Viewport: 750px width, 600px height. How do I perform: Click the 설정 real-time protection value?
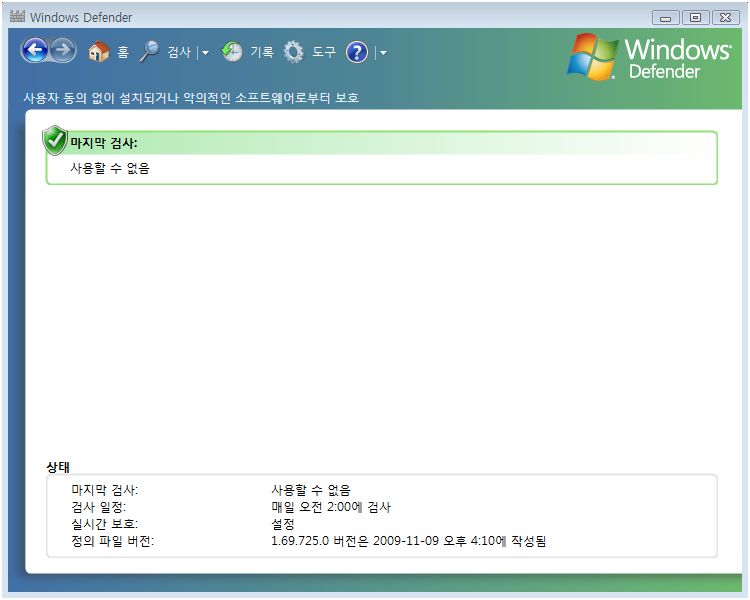tap(283, 524)
